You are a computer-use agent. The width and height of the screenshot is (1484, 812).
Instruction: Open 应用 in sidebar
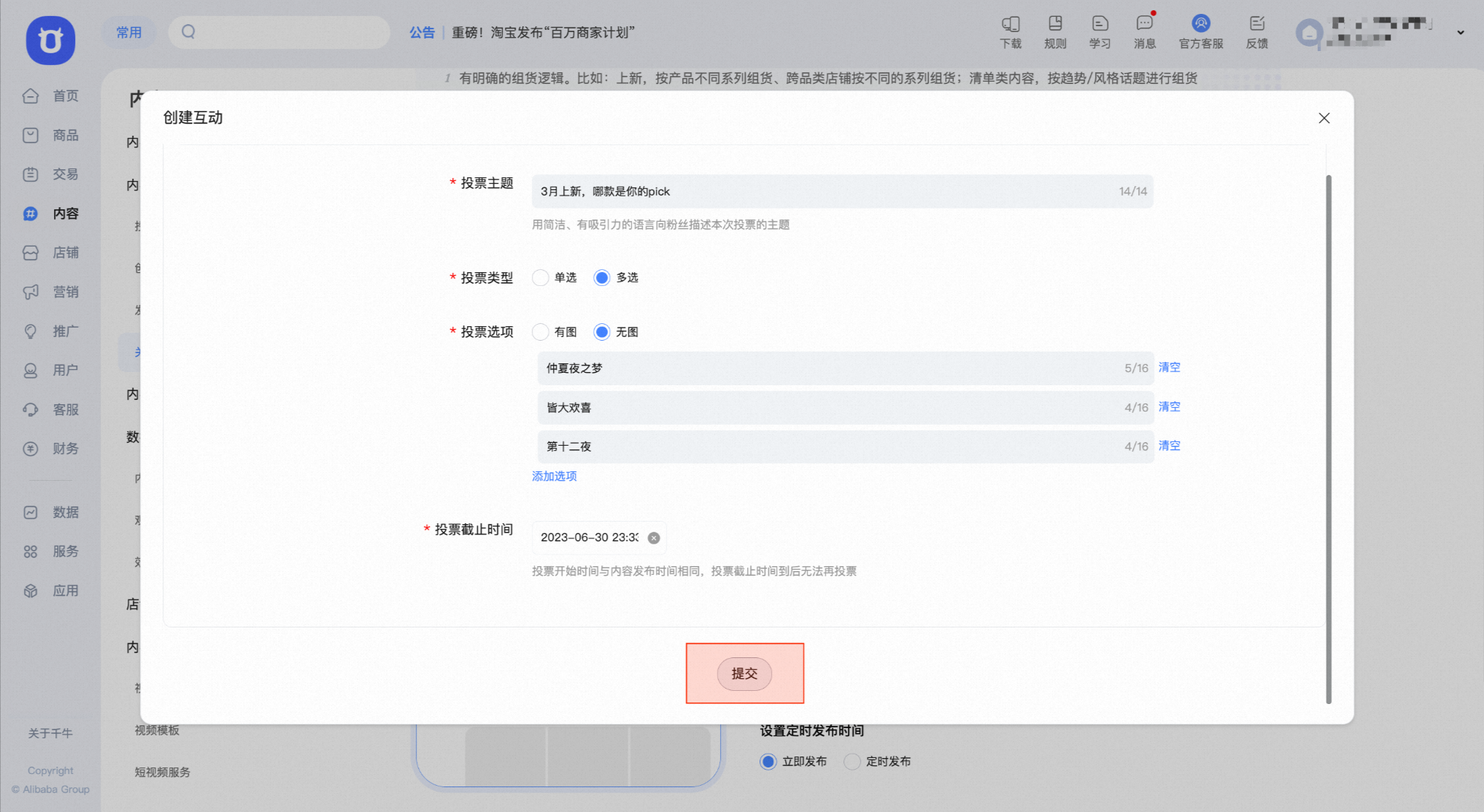pos(51,591)
